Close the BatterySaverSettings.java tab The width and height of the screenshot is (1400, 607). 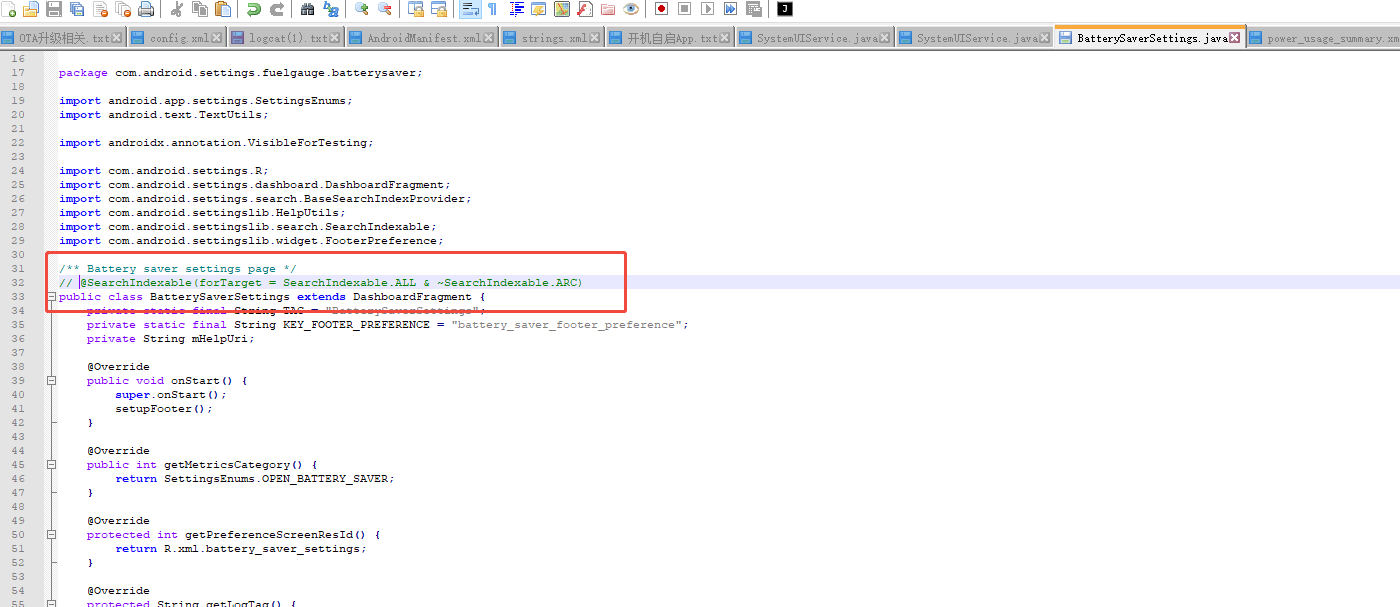pos(1235,38)
